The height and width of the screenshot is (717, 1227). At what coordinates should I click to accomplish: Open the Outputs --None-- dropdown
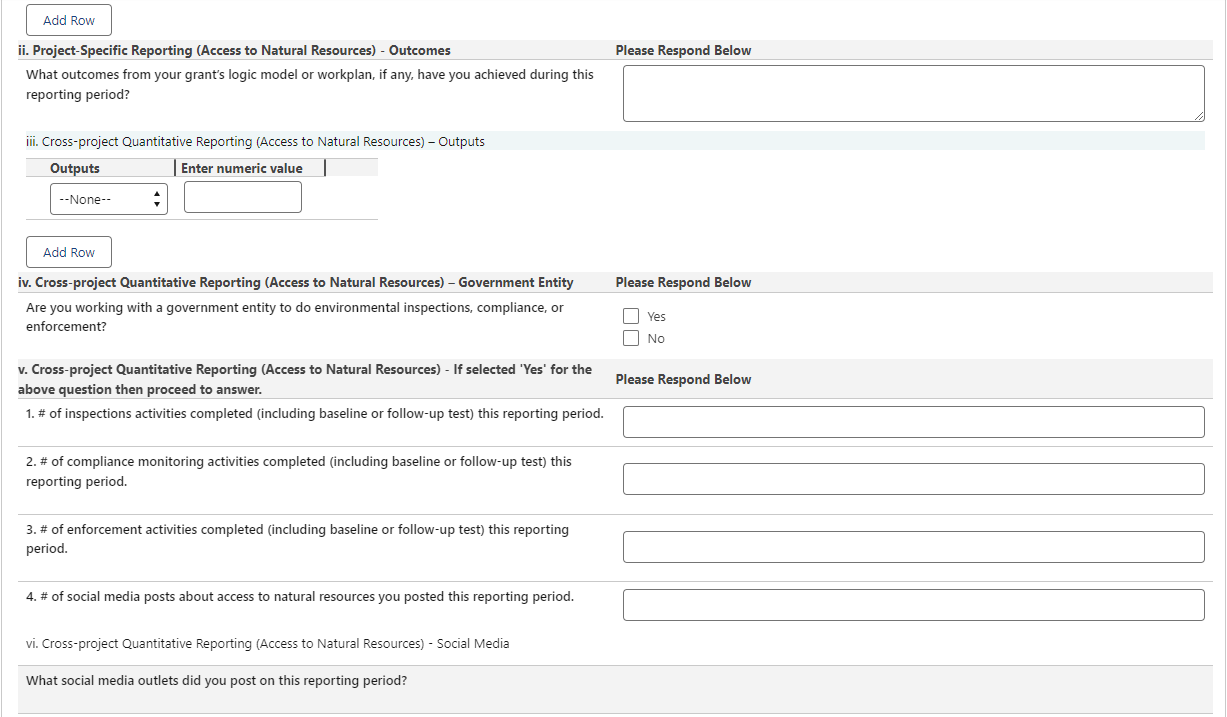(108, 199)
